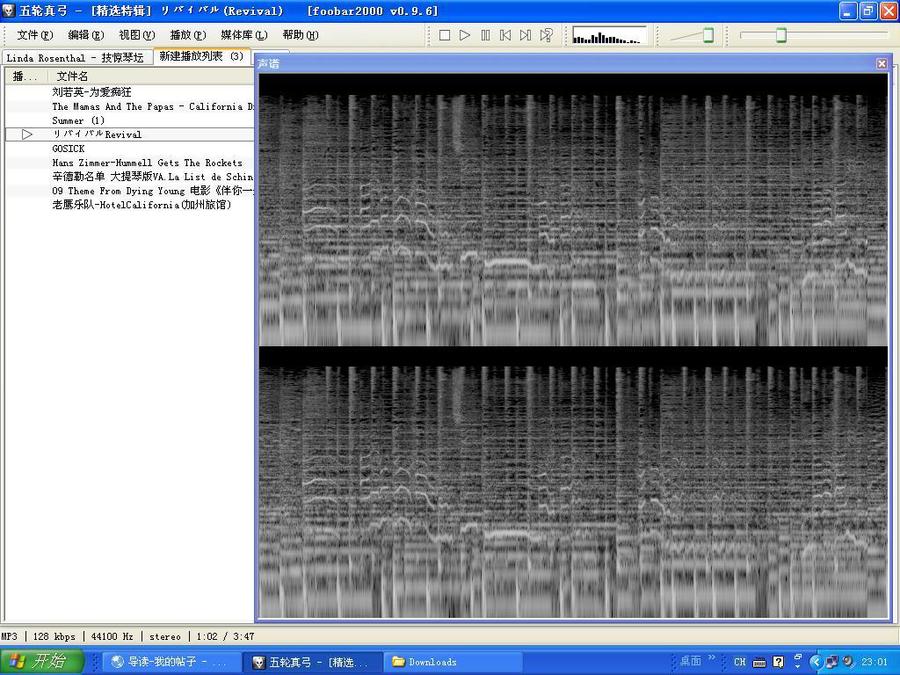Viewport: 900px width, 675px height.
Task: Click the random playback button with question mark
Action: (546, 36)
